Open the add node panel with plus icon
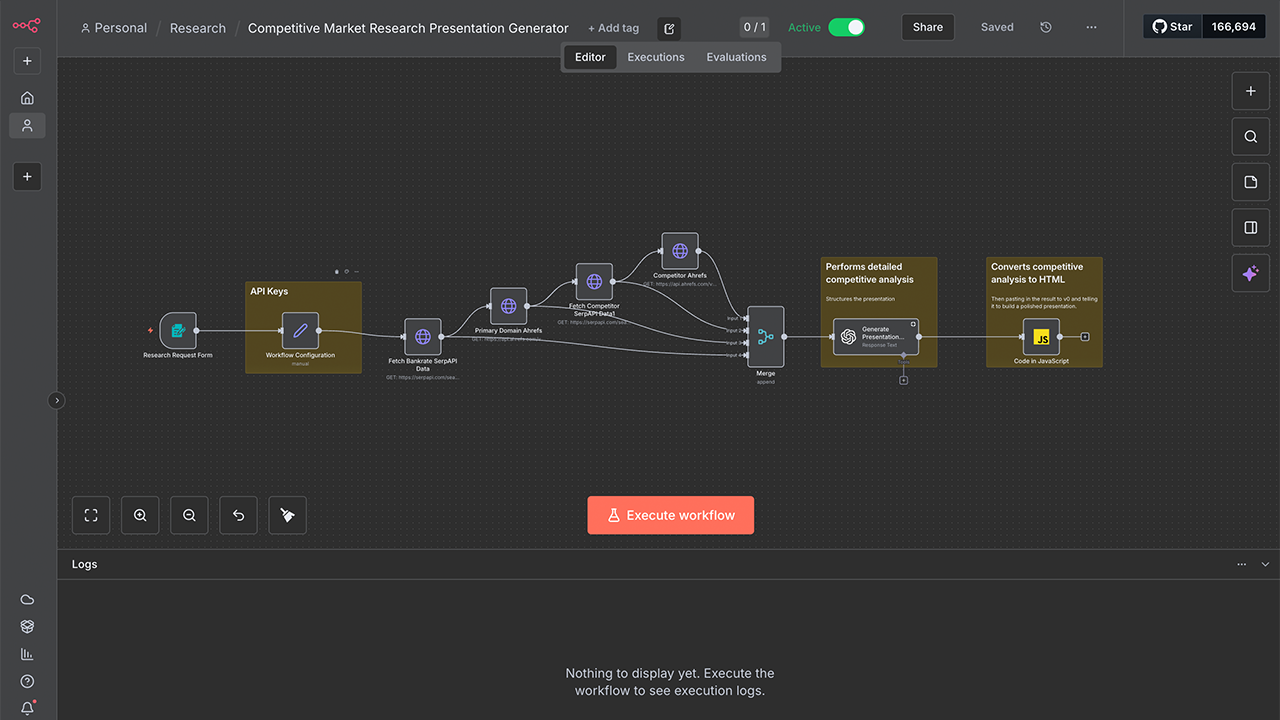Viewport: 1280px width, 720px height. coord(1250,91)
